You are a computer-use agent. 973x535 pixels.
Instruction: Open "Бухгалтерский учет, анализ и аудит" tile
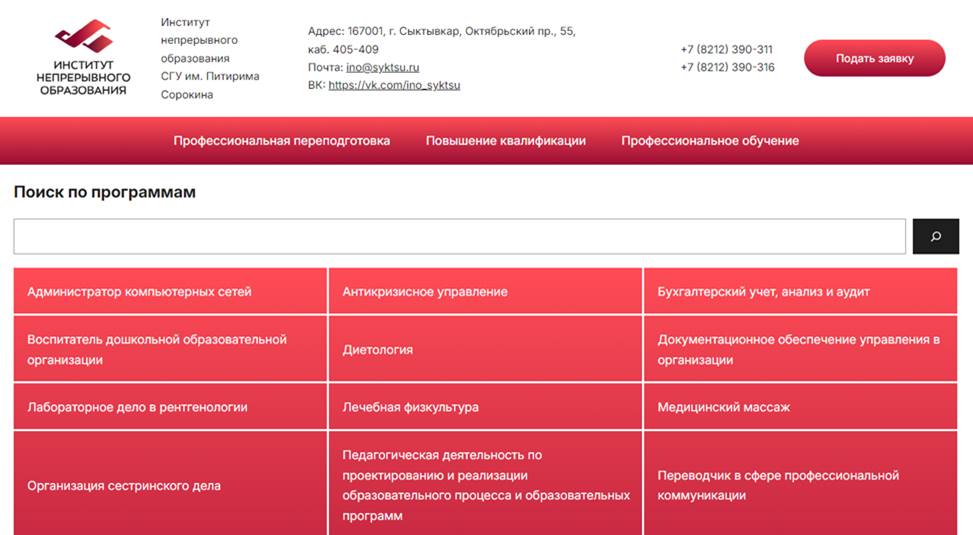(800, 292)
